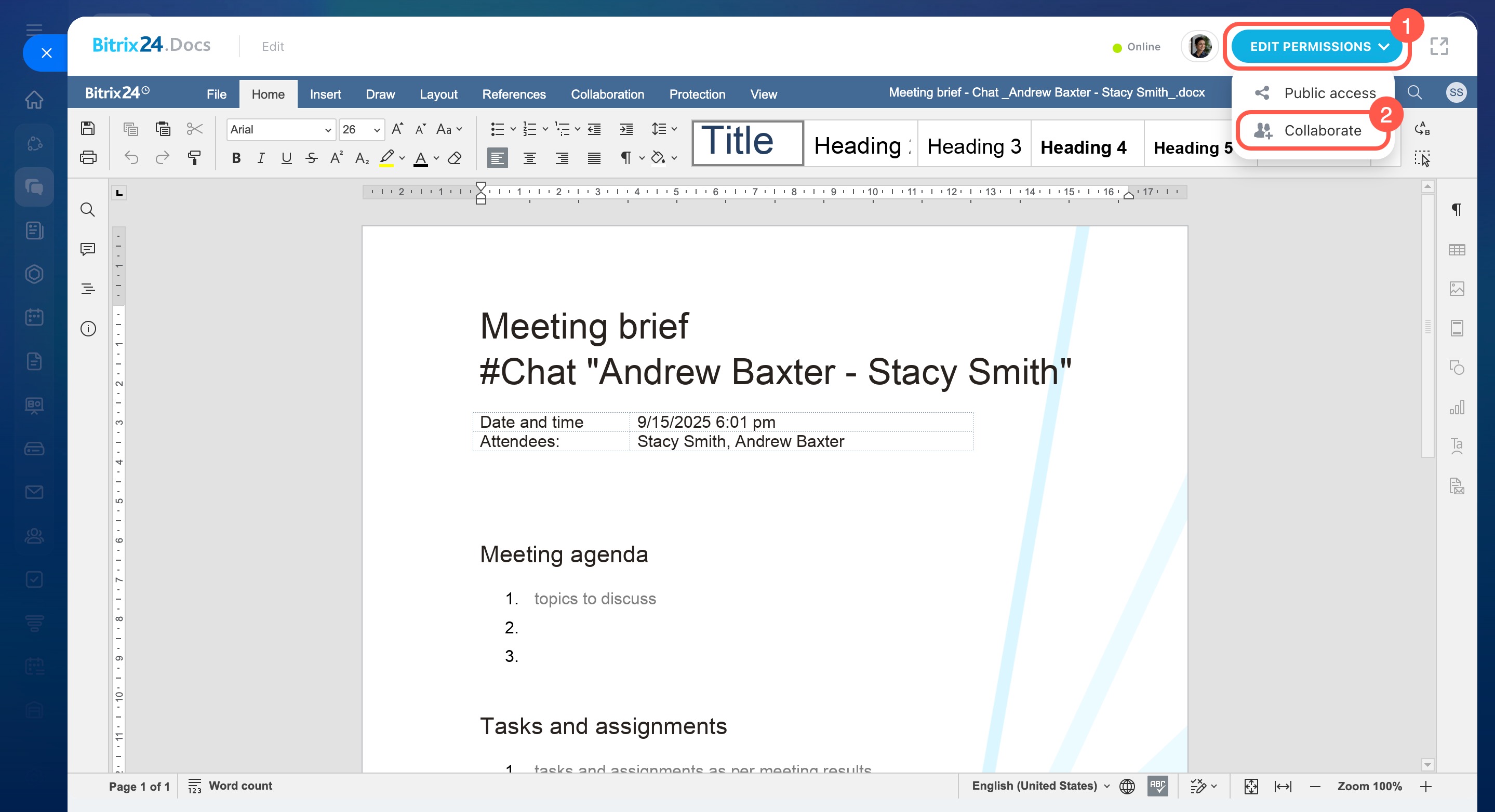Click the paragraph shading paint bucket
The width and height of the screenshot is (1495, 812).
click(x=657, y=158)
